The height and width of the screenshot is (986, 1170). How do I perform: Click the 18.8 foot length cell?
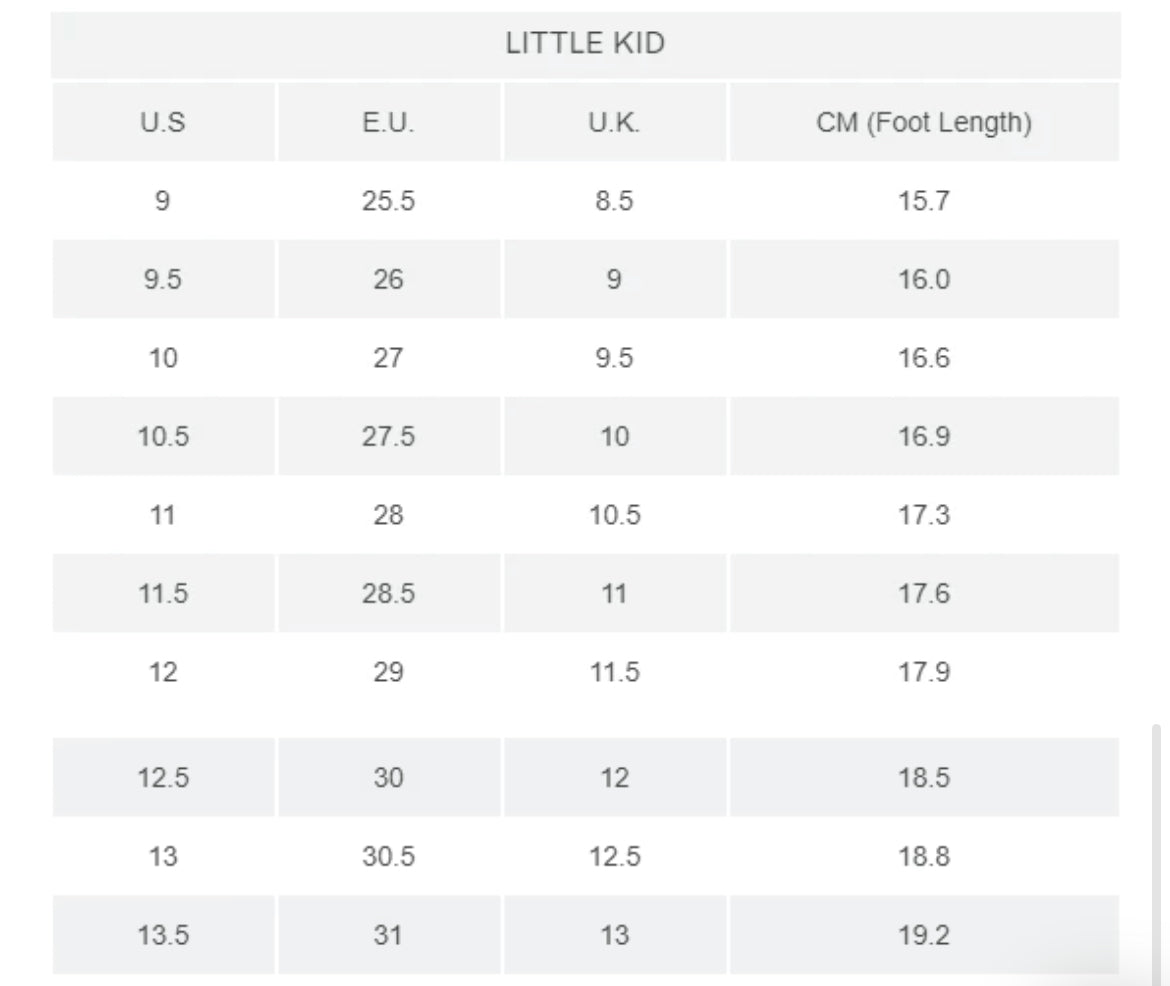click(924, 856)
